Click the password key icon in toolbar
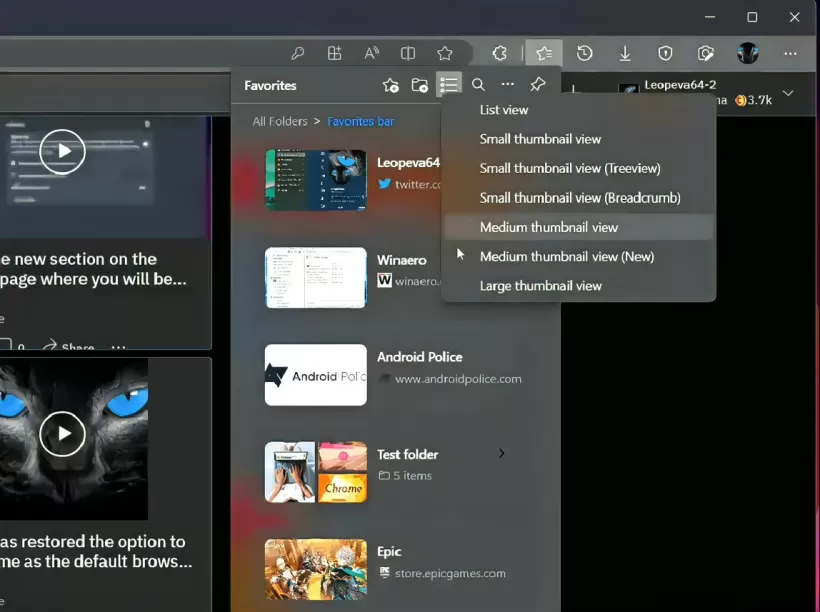The image size is (820, 612). coord(298,53)
